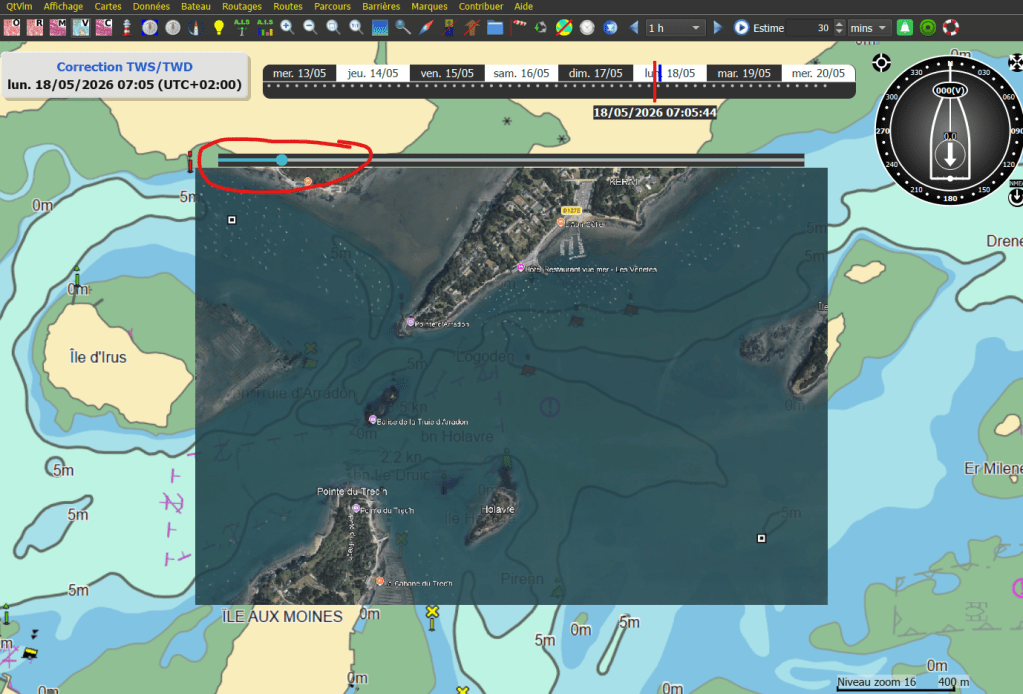Open the Barrières menu
Image resolution: width=1023 pixels, height=694 pixels.
(x=381, y=7)
